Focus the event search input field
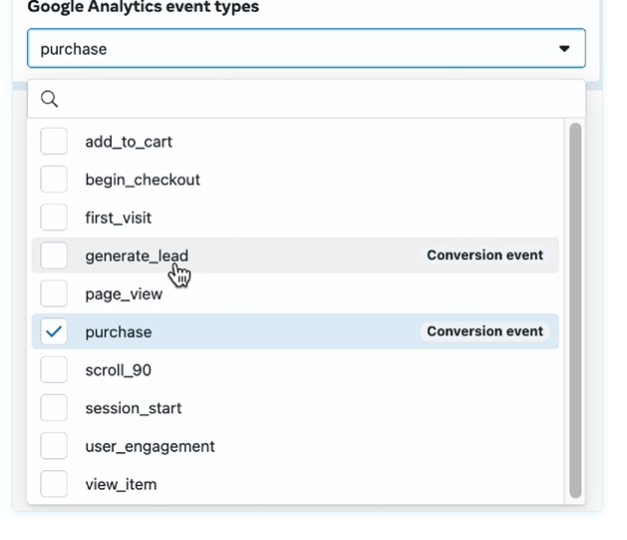The width and height of the screenshot is (627, 540). 306,99
